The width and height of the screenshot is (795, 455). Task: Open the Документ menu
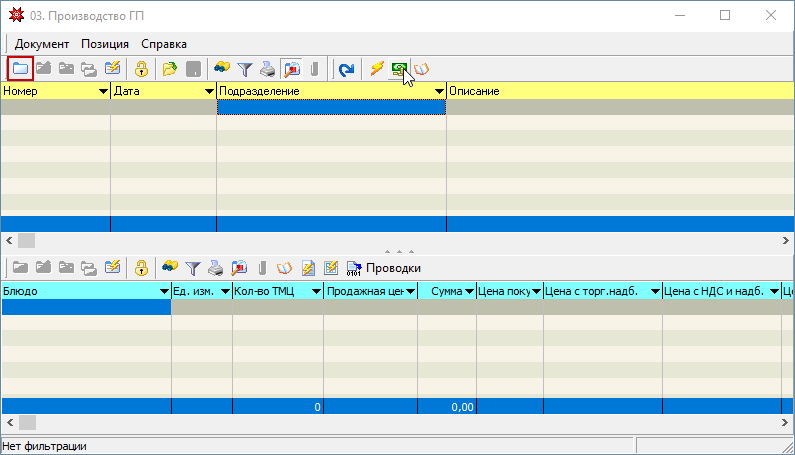42,44
